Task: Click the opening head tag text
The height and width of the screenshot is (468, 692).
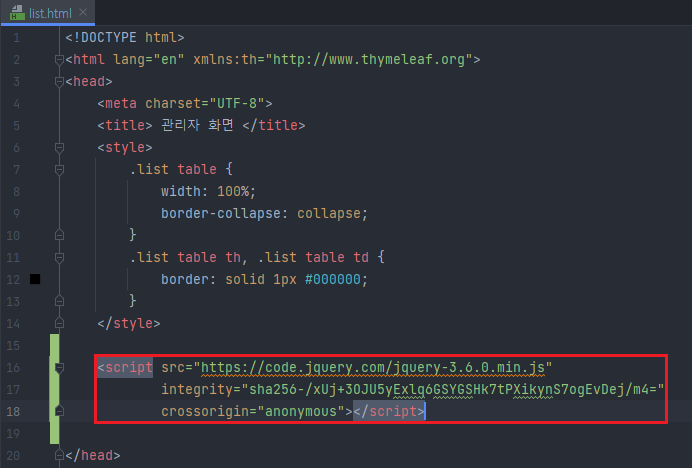Action: click(x=89, y=82)
